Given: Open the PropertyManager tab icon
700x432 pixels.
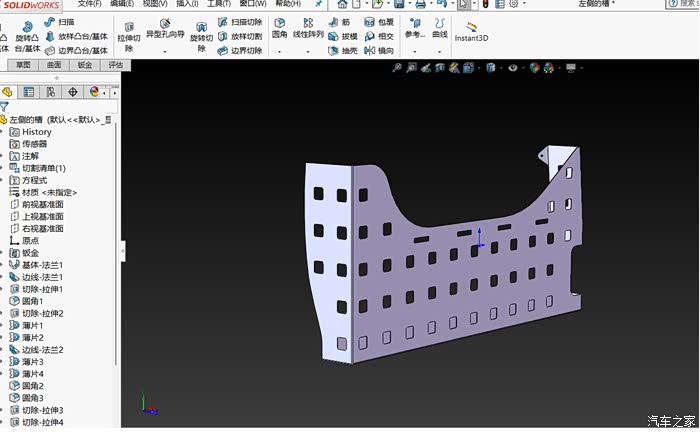Looking at the screenshot, I should tap(28, 92).
